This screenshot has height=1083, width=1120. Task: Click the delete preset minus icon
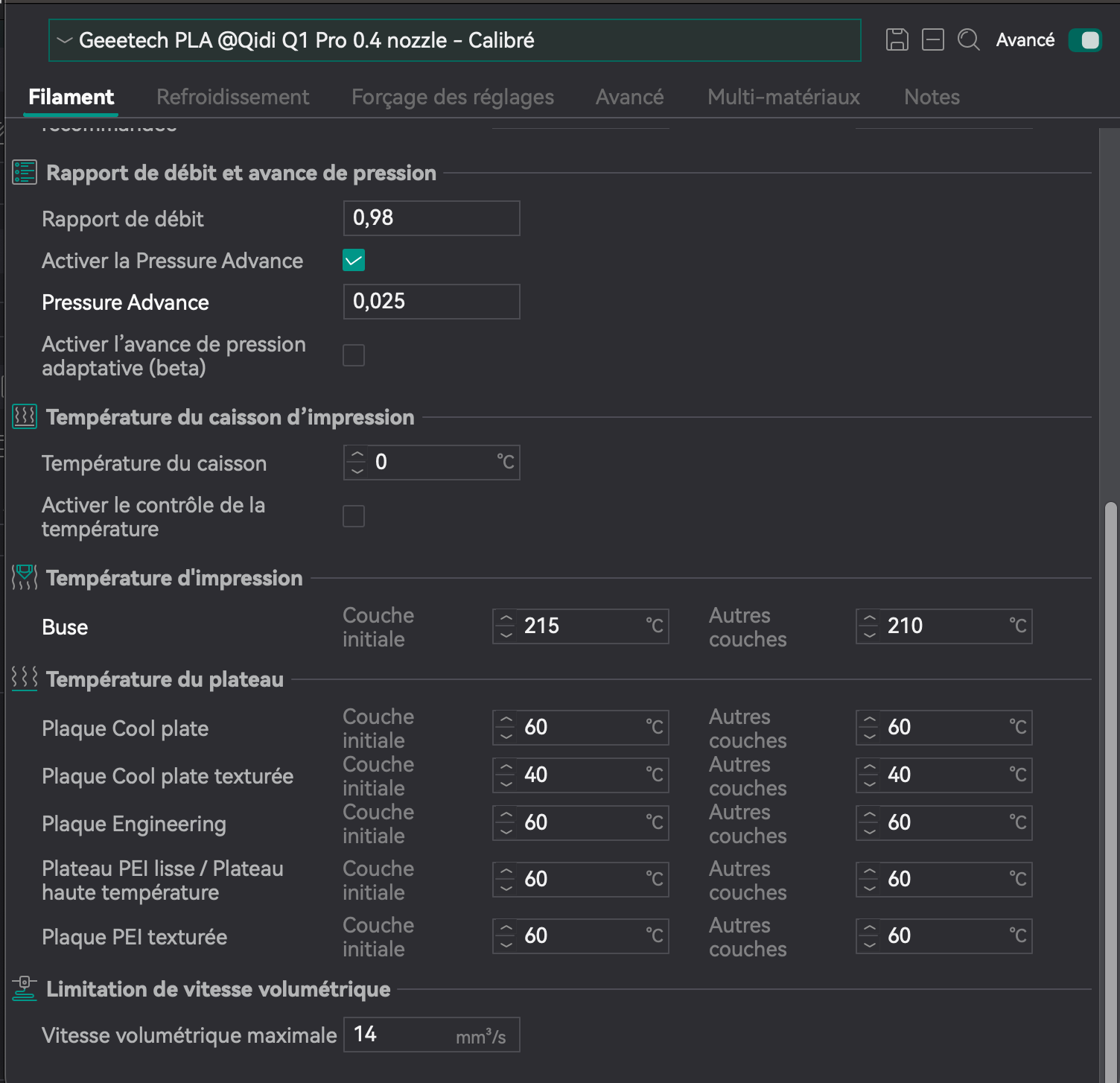932,39
